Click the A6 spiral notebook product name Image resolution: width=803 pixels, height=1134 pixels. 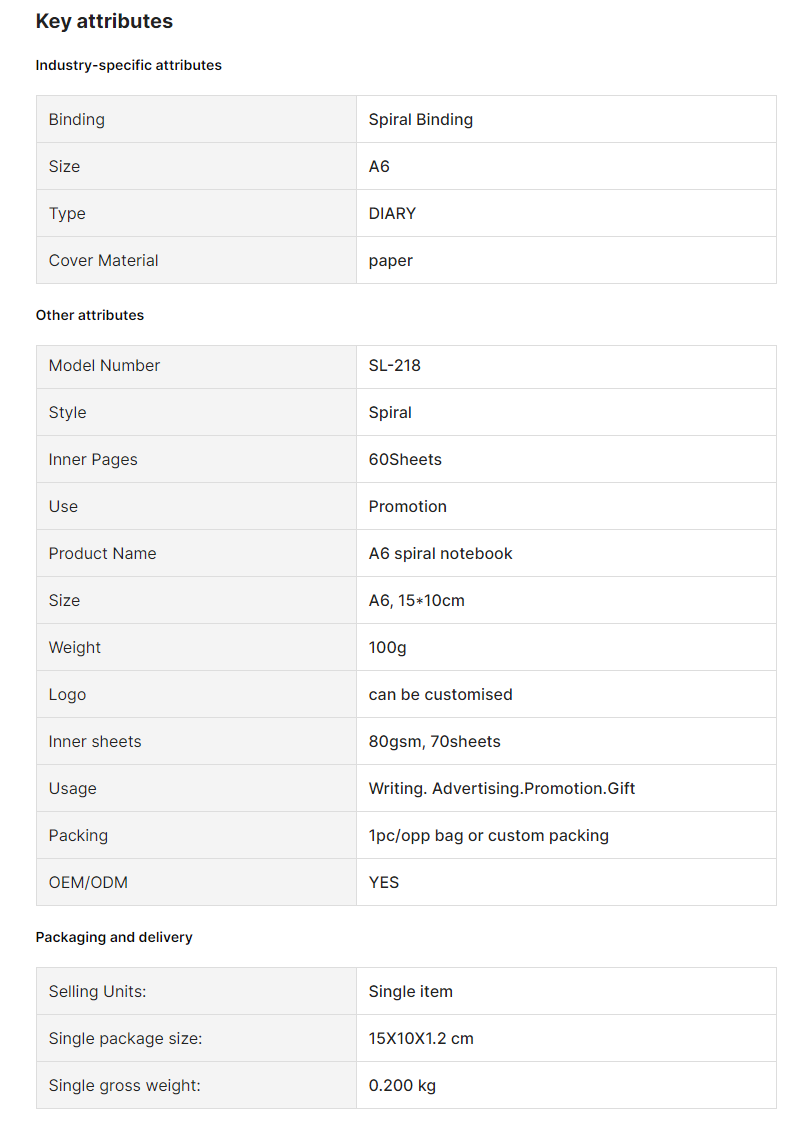point(440,553)
